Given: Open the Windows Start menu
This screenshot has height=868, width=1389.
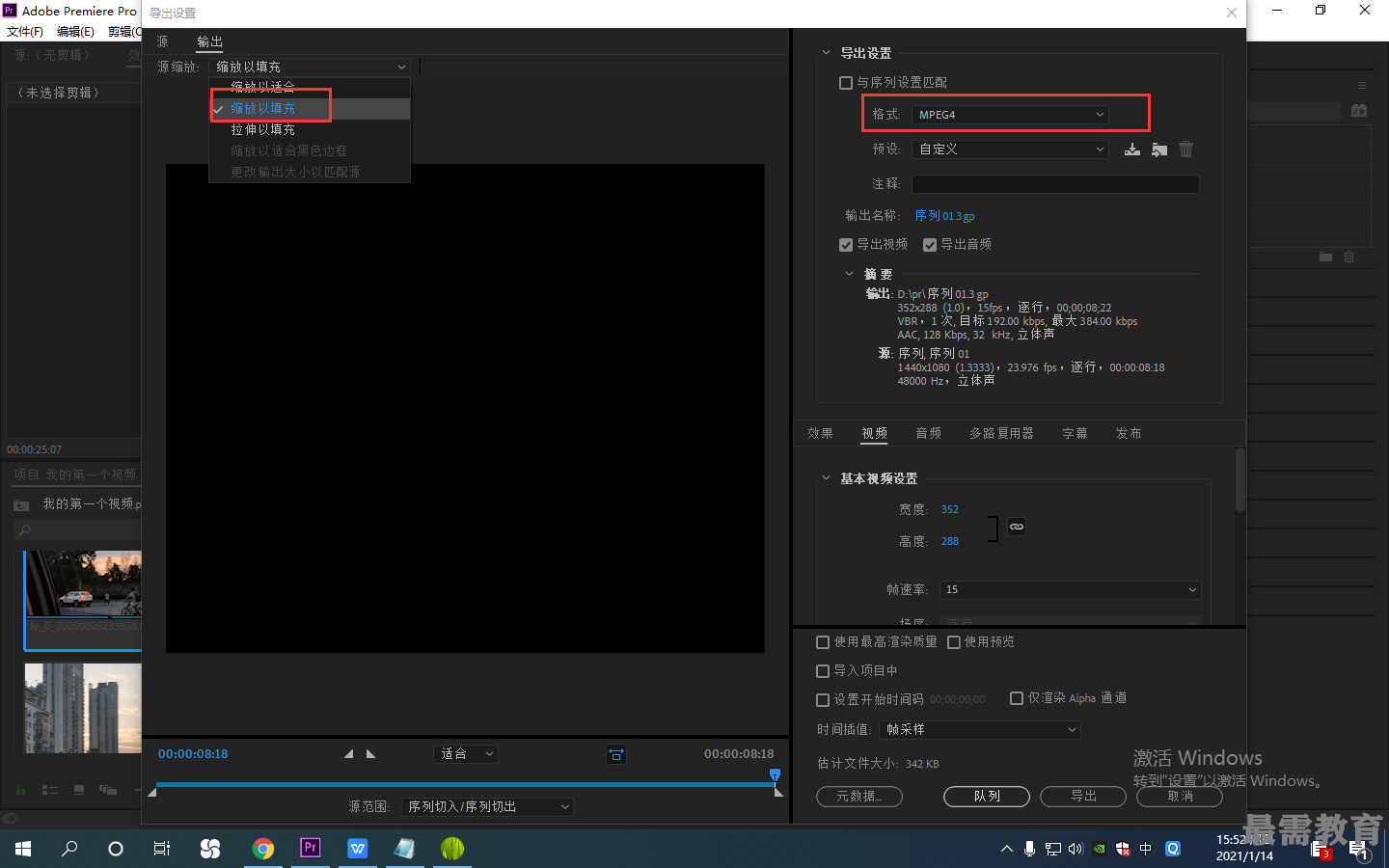Looking at the screenshot, I should (23, 849).
